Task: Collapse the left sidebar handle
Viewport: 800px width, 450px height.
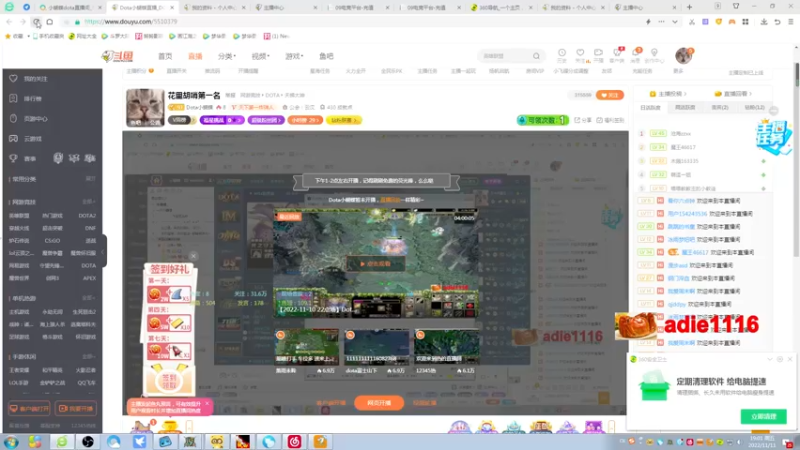Action: (x=104, y=251)
